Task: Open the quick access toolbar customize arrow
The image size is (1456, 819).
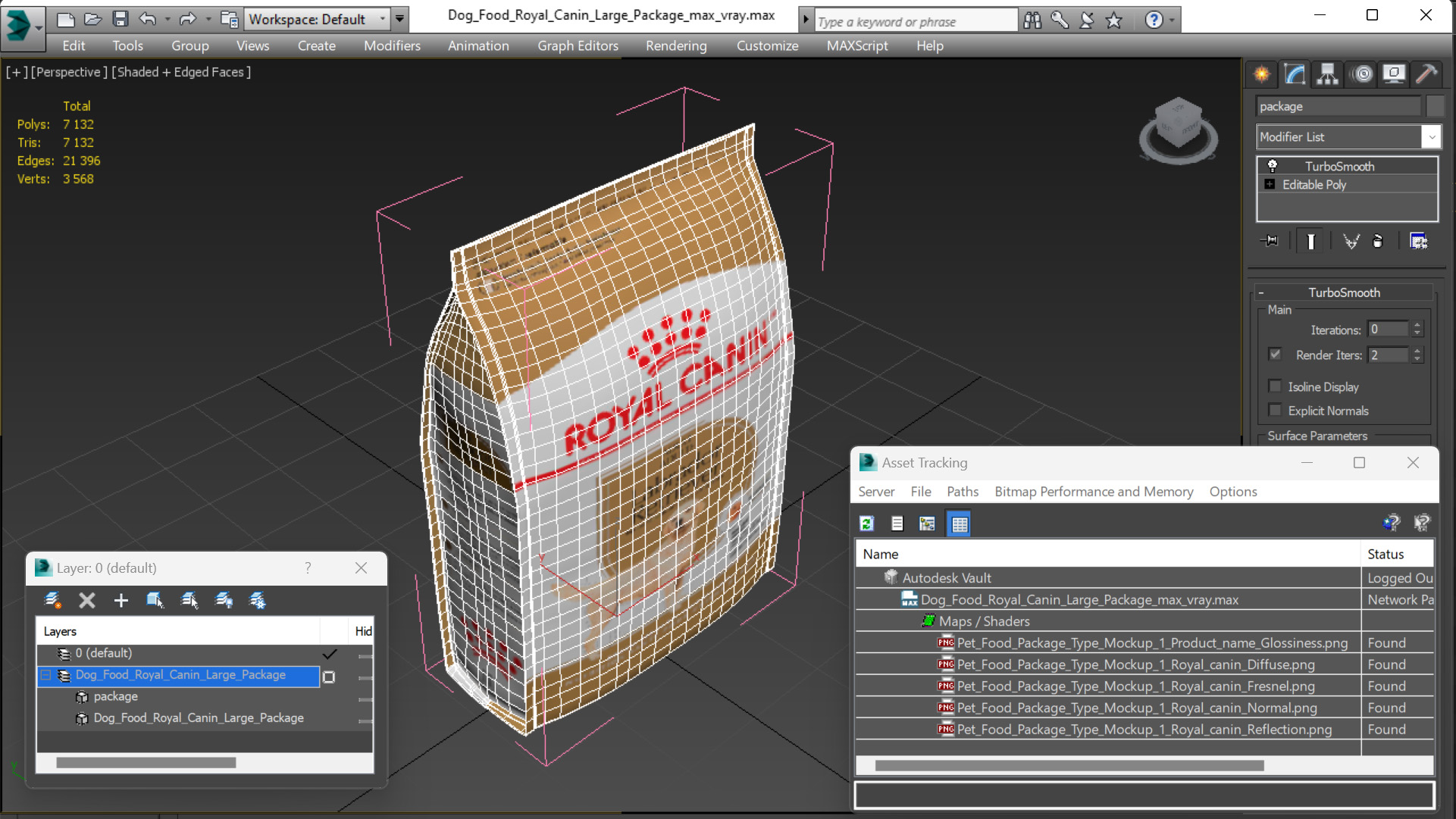Action: tap(399, 19)
